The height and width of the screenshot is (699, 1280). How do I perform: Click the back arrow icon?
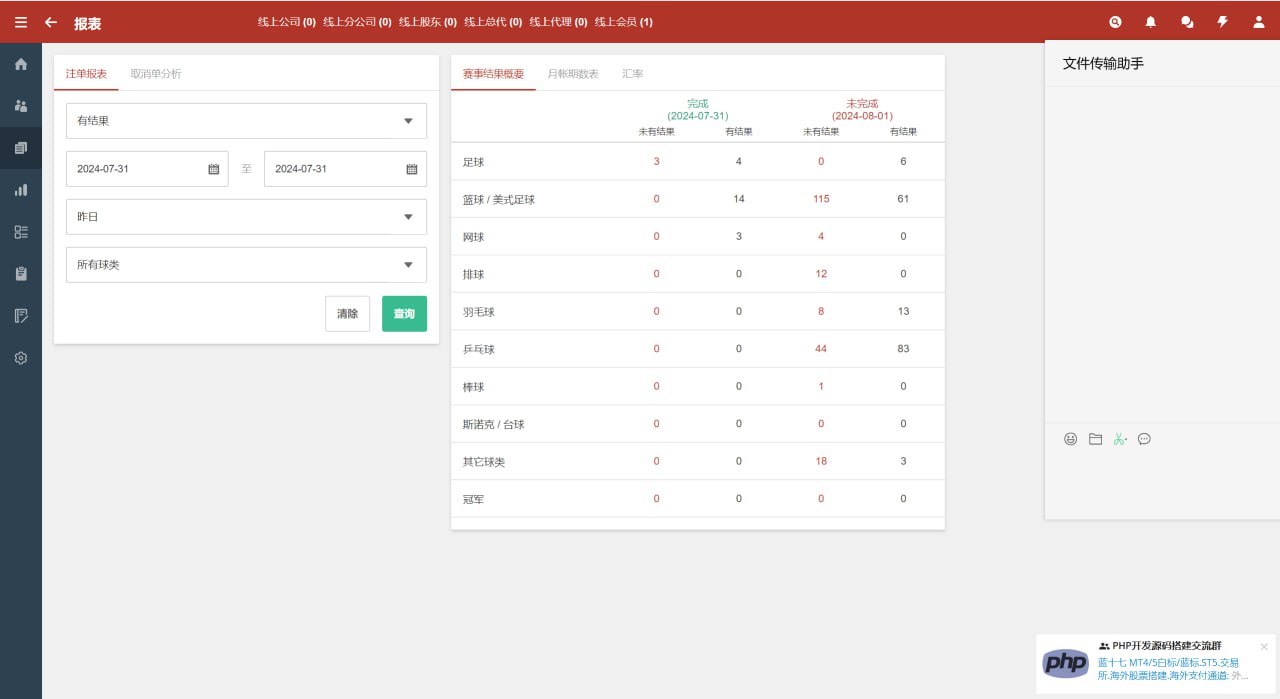tap(51, 22)
